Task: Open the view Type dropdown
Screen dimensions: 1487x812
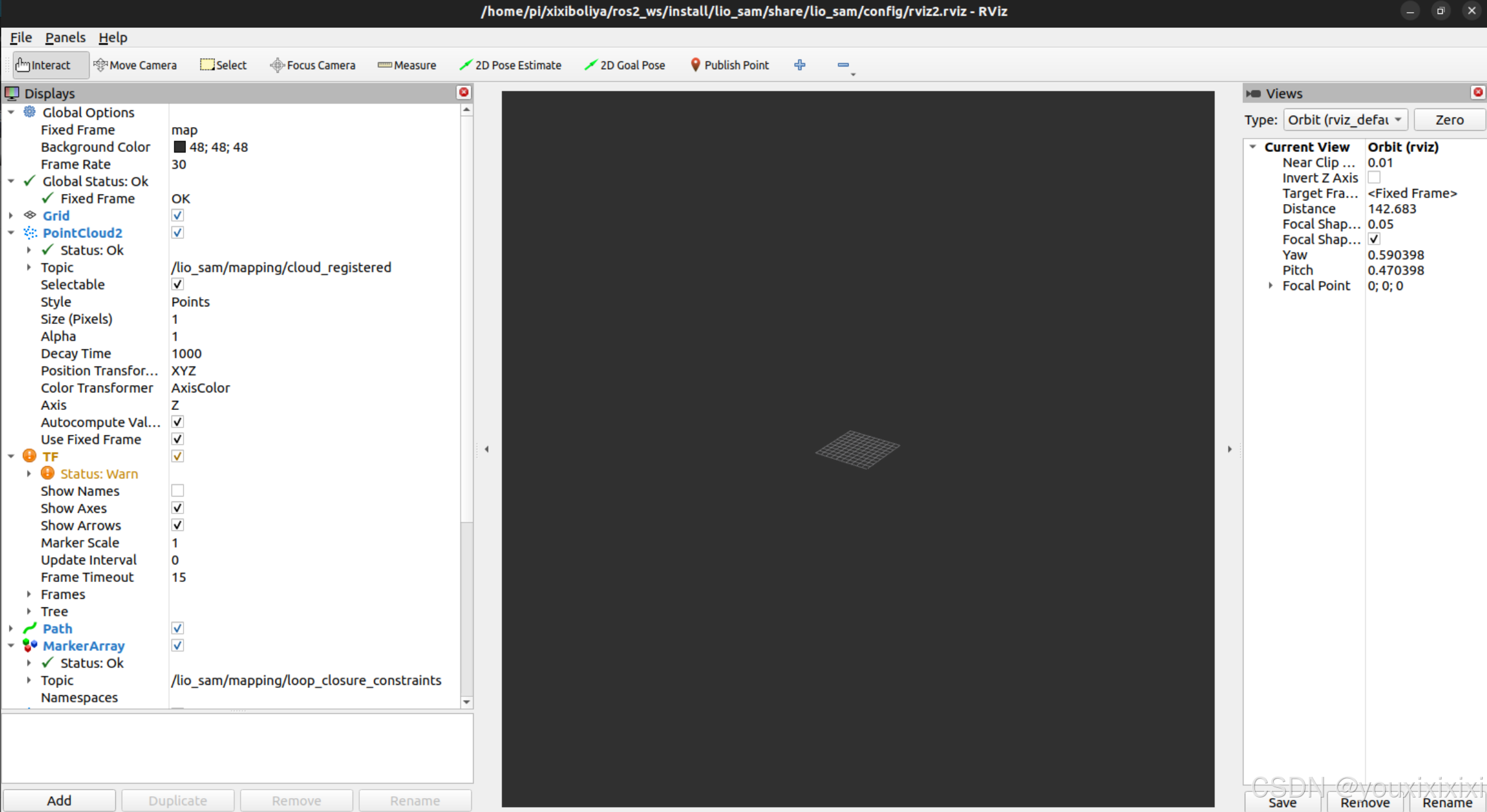Action: click(1345, 120)
